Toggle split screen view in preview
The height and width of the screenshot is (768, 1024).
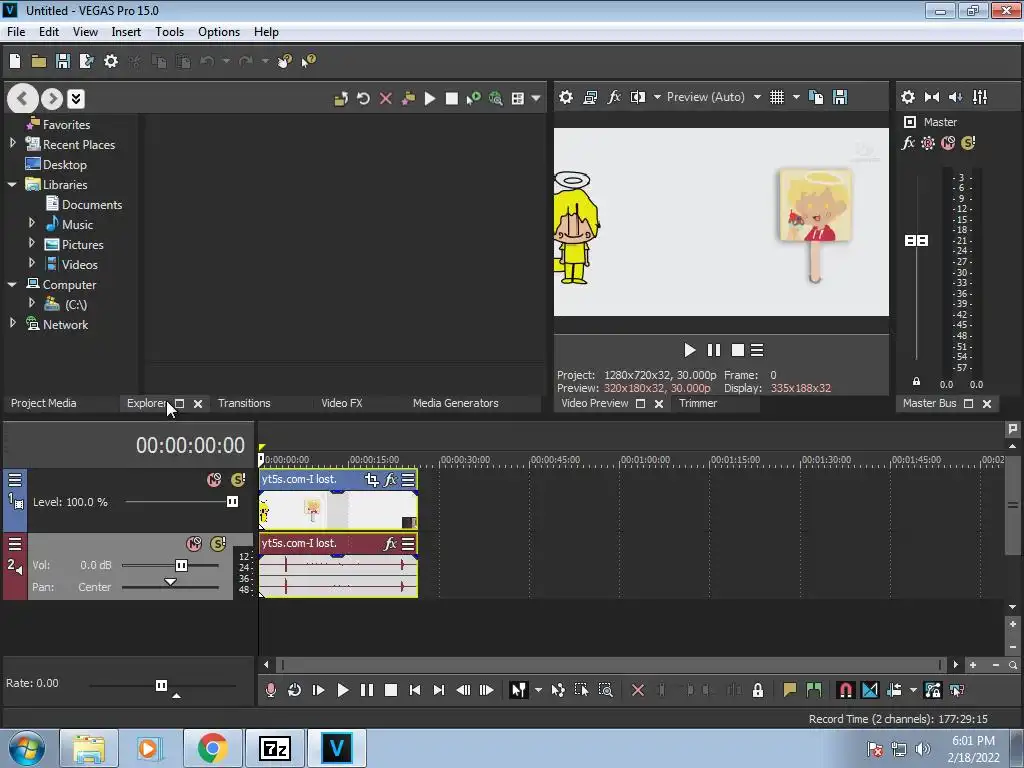click(x=637, y=97)
